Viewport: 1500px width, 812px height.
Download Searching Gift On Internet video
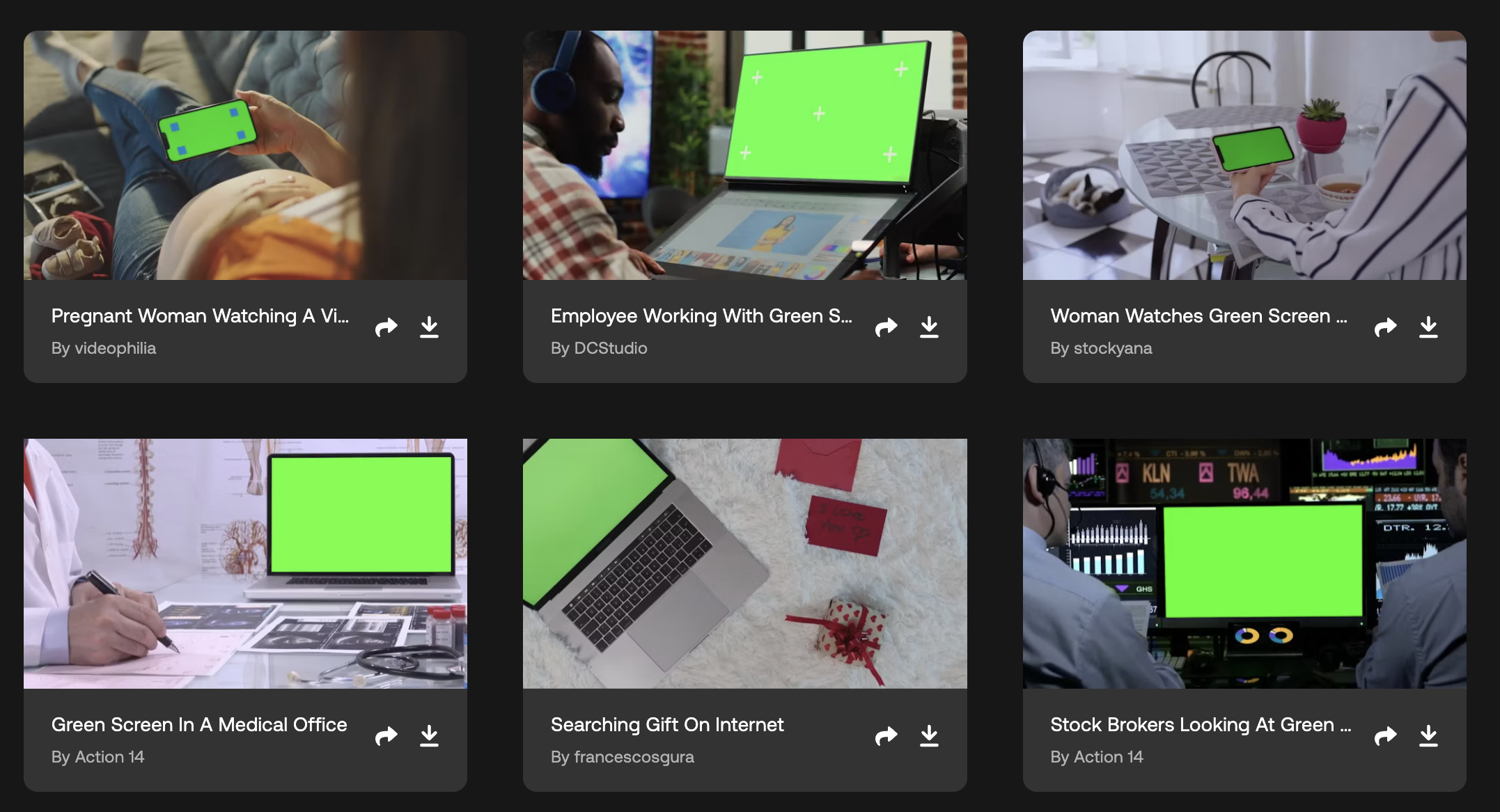929,735
